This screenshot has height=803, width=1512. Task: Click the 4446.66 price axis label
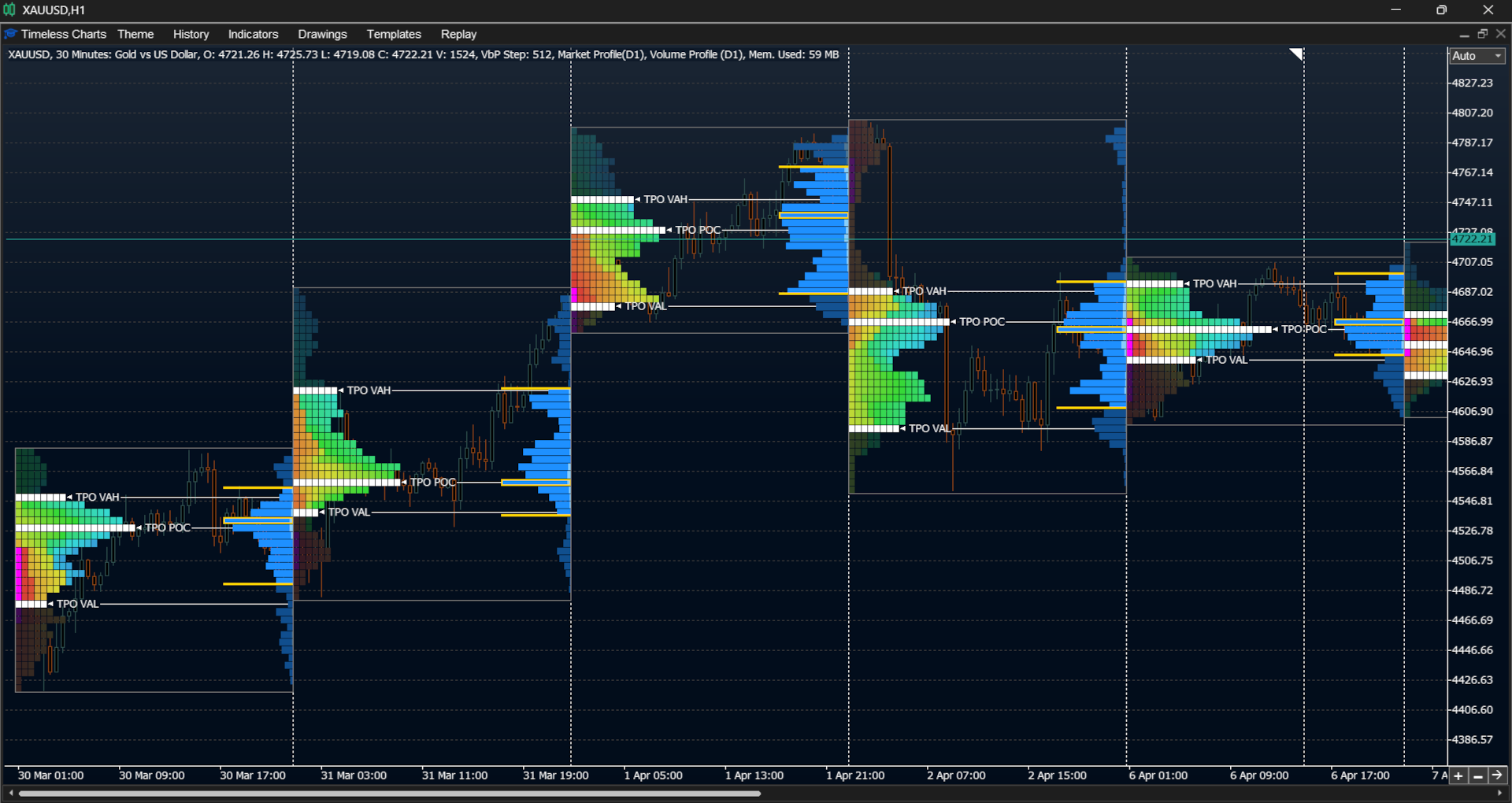pos(1473,651)
